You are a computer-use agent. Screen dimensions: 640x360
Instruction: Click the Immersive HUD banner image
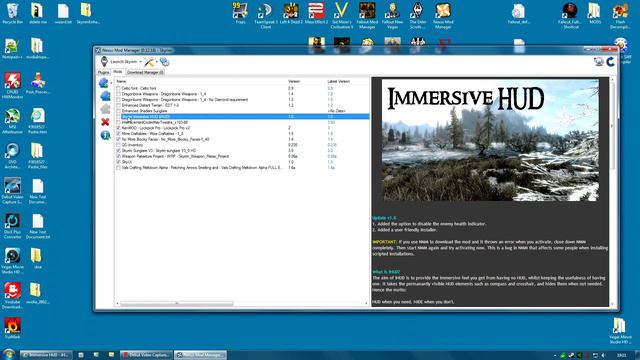point(490,140)
